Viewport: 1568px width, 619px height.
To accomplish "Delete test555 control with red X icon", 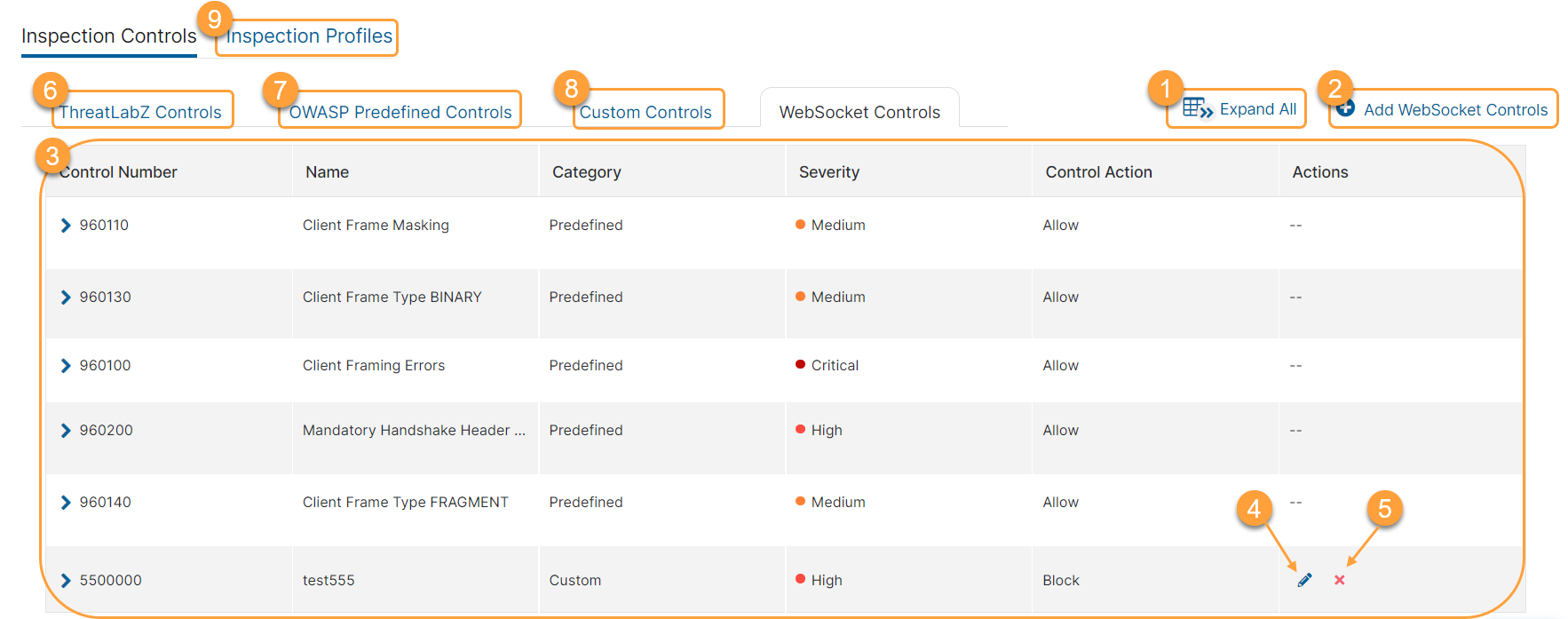I will click(1339, 580).
